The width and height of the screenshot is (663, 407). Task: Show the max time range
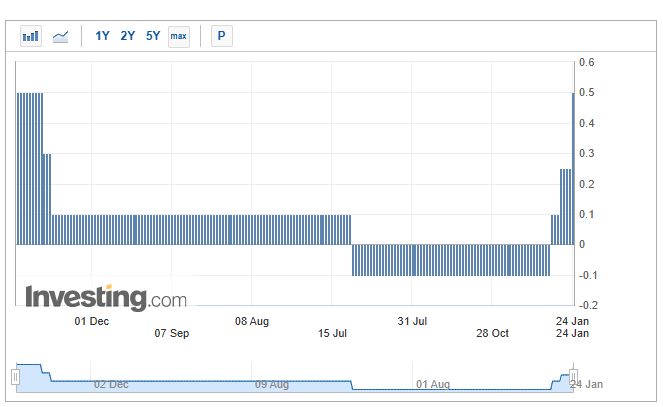[x=179, y=36]
